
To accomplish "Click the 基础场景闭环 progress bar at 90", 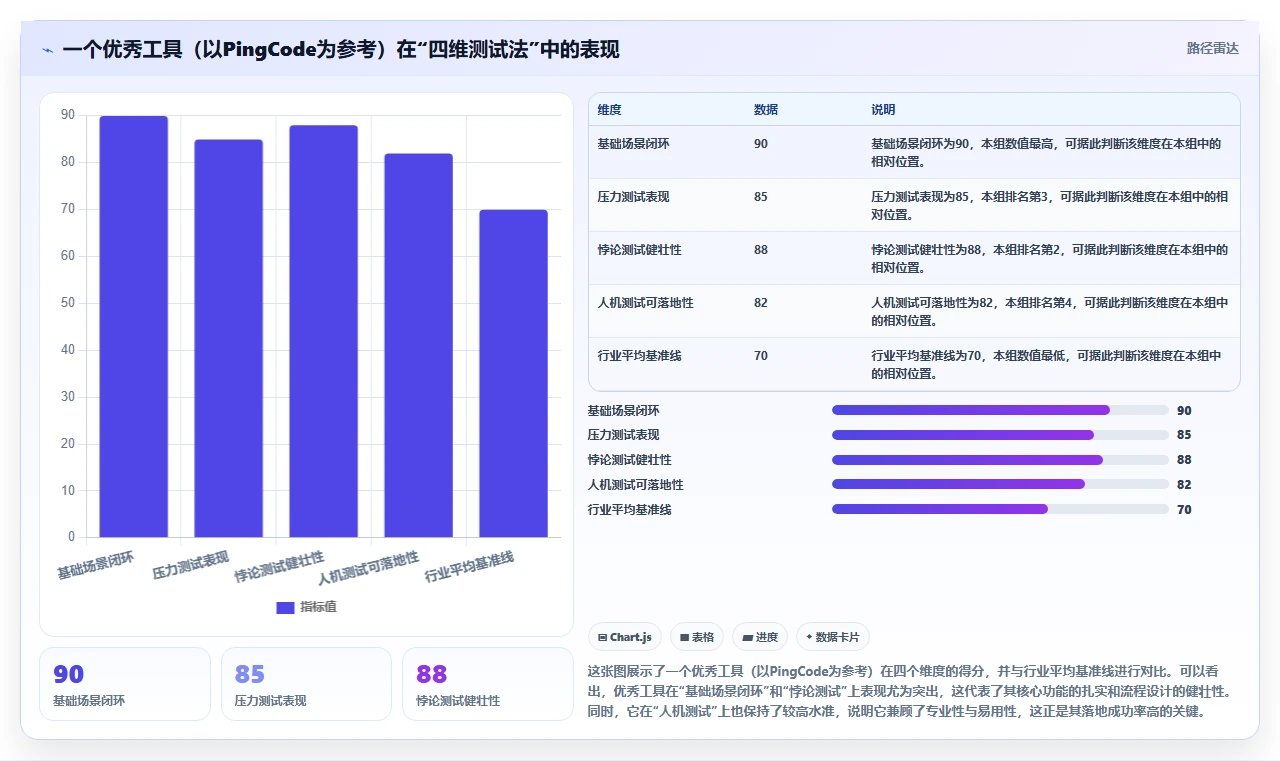I will coord(1000,410).
